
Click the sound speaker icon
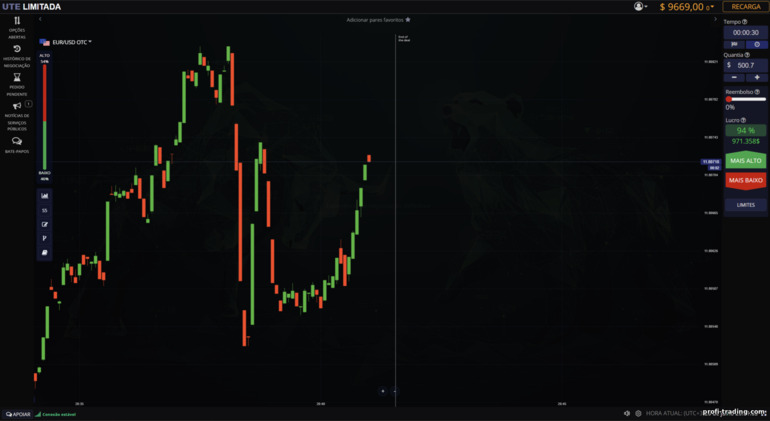tap(627, 413)
